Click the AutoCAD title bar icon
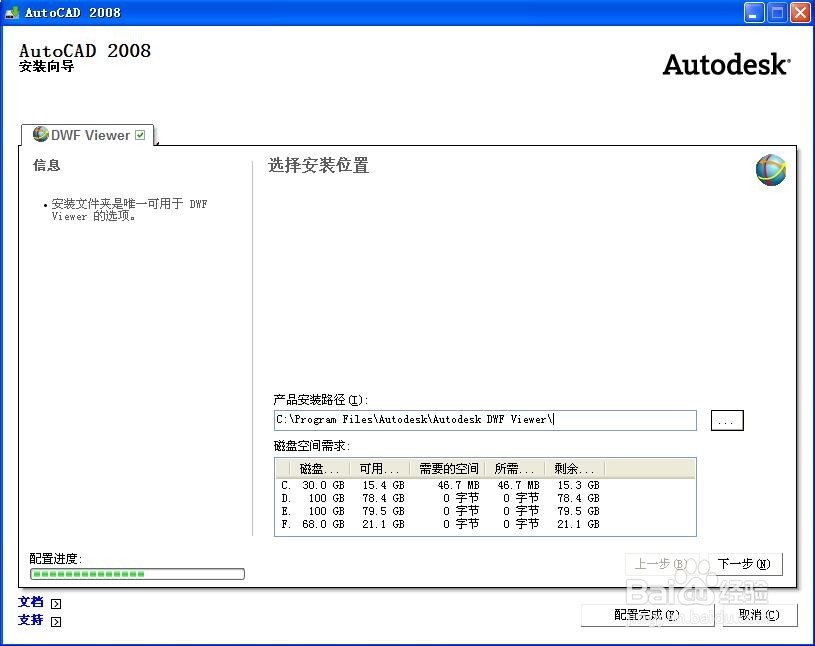 click(12, 12)
